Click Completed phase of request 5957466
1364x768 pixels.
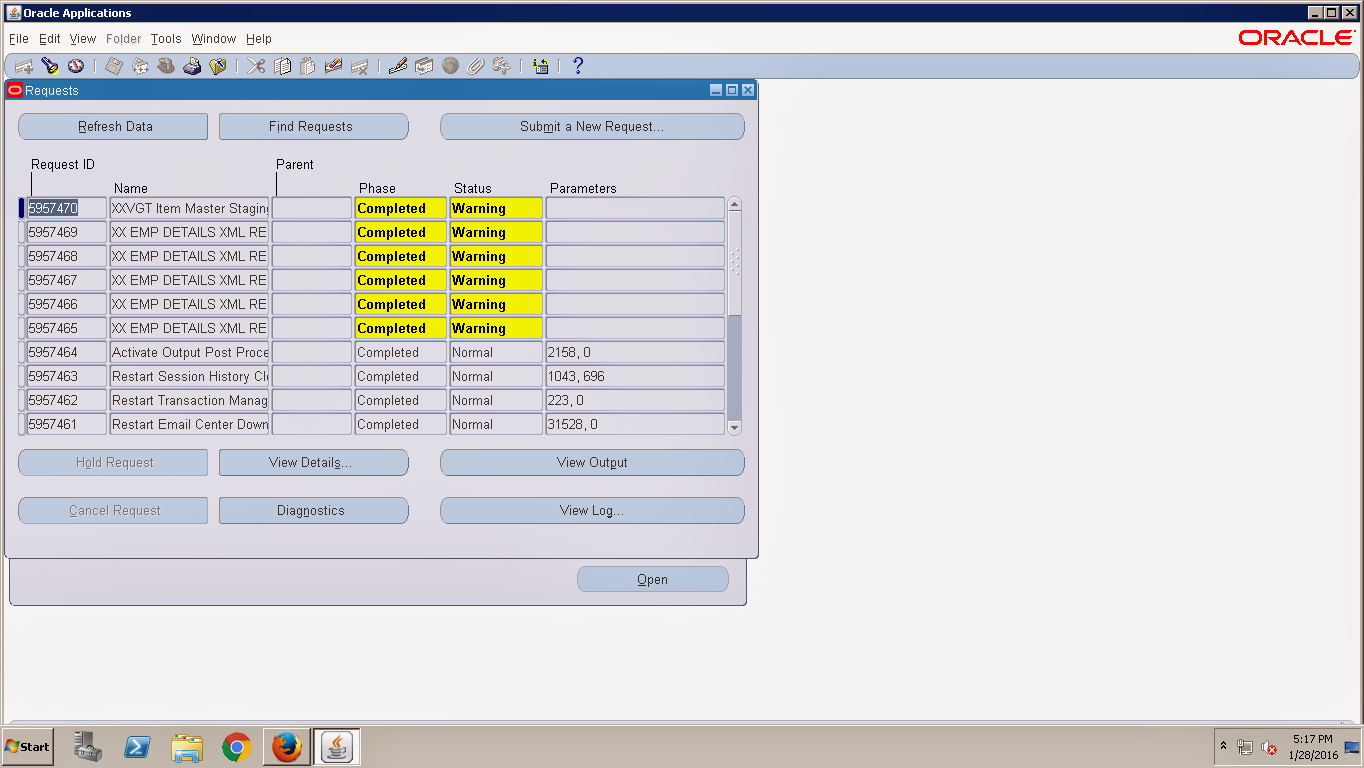click(401, 305)
